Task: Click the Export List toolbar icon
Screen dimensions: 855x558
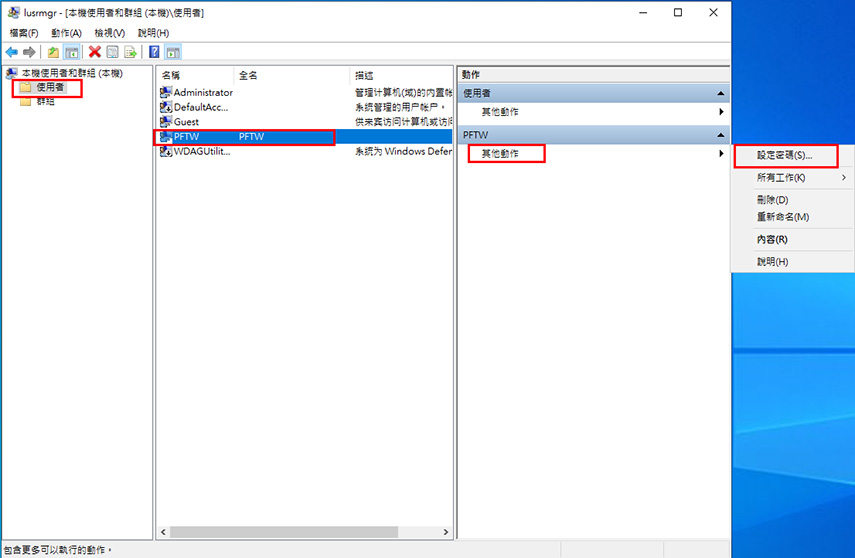Action: coord(130,52)
